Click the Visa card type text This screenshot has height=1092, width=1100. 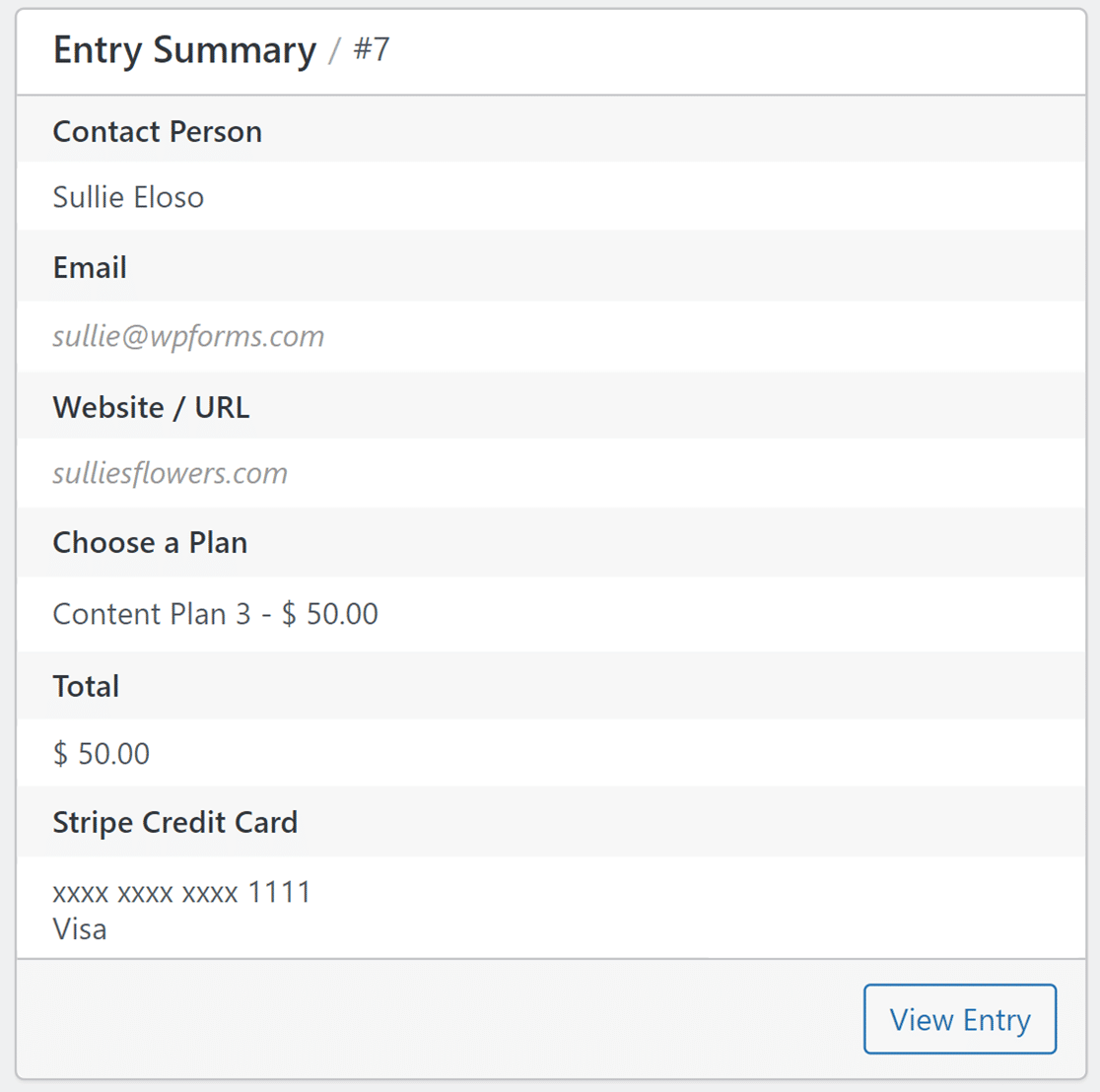pyautogui.click(x=80, y=929)
